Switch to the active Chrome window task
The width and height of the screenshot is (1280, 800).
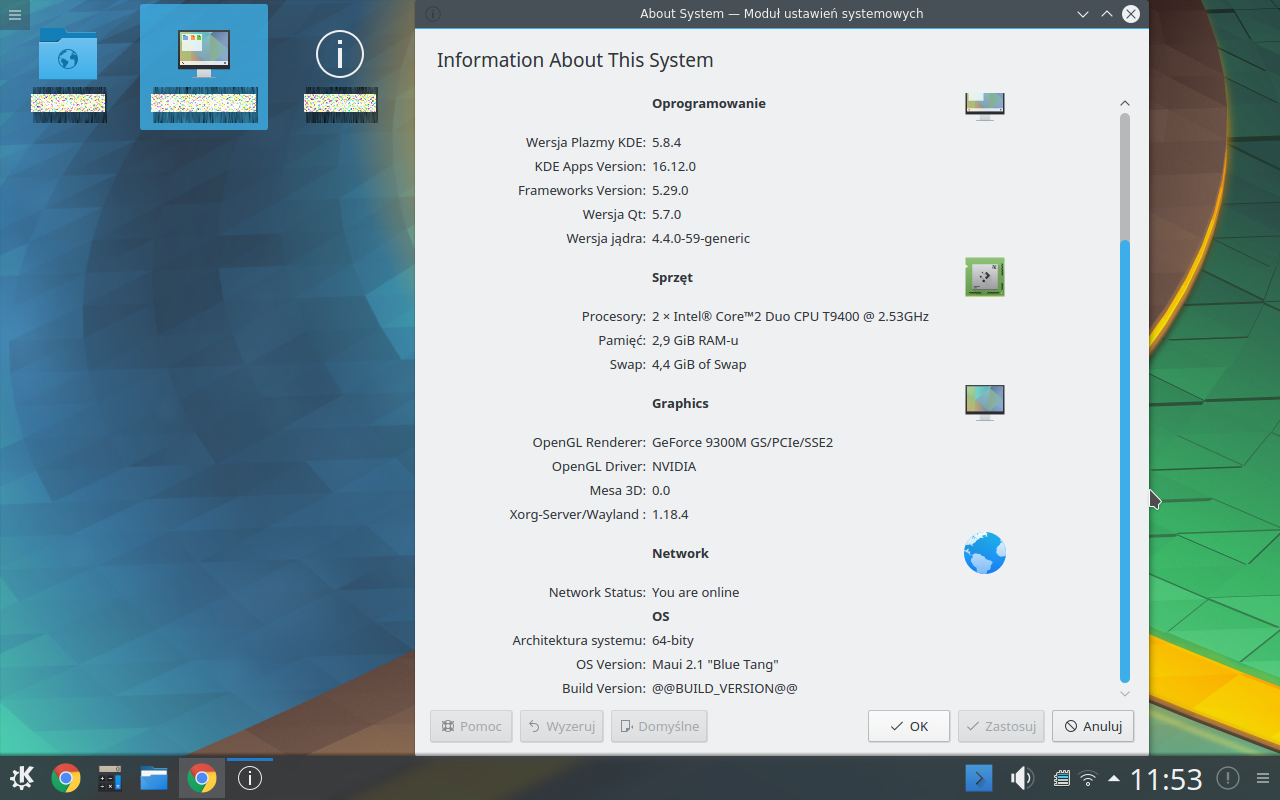[x=202, y=778]
